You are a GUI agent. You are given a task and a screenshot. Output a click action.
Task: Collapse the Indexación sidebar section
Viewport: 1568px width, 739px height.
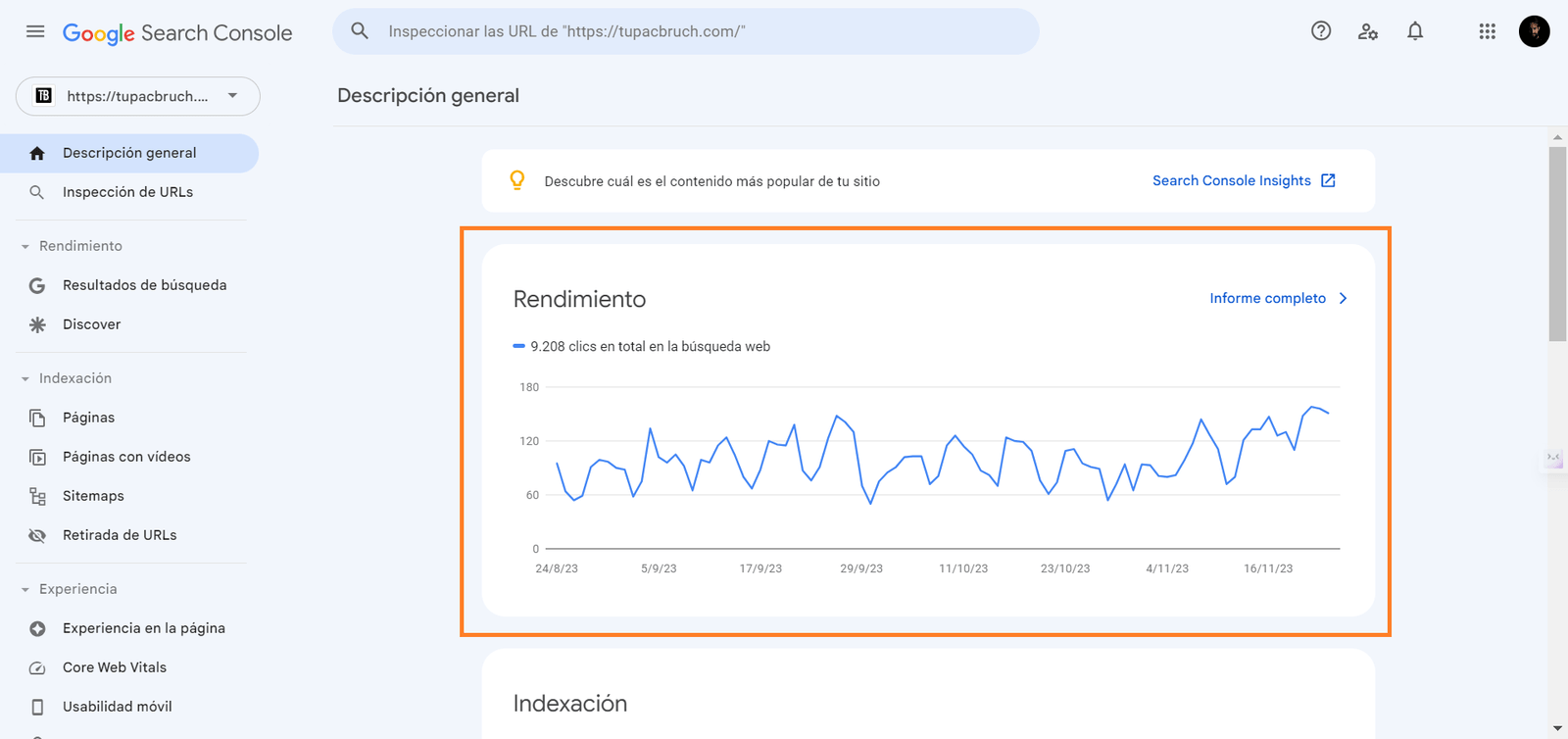point(25,378)
